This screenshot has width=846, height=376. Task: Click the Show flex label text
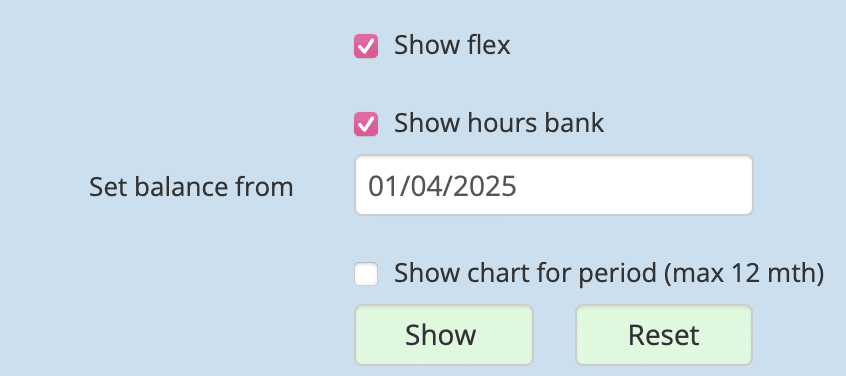(452, 45)
